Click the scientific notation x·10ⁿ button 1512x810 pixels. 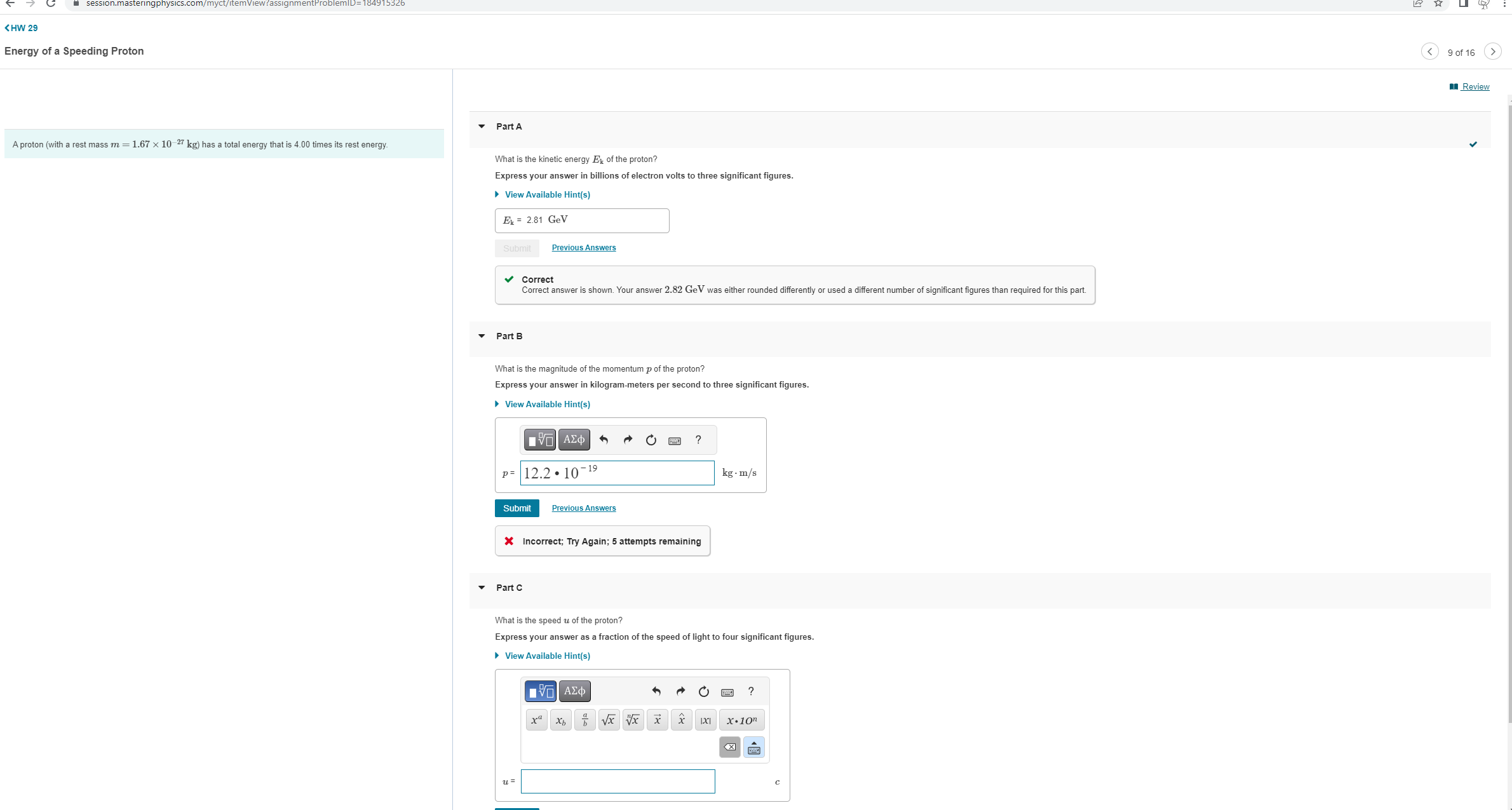(x=741, y=720)
